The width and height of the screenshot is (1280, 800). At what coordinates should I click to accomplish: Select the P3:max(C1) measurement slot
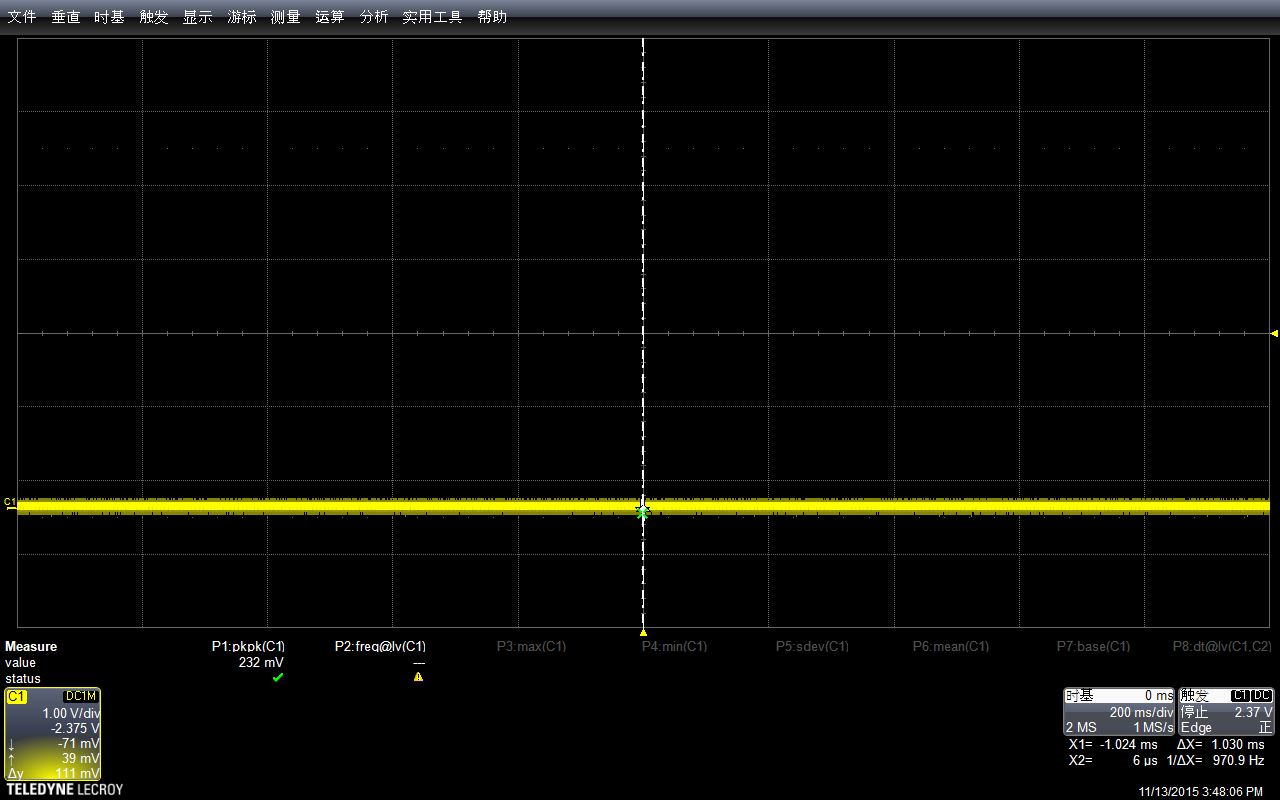pyautogui.click(x=531, y=646)
